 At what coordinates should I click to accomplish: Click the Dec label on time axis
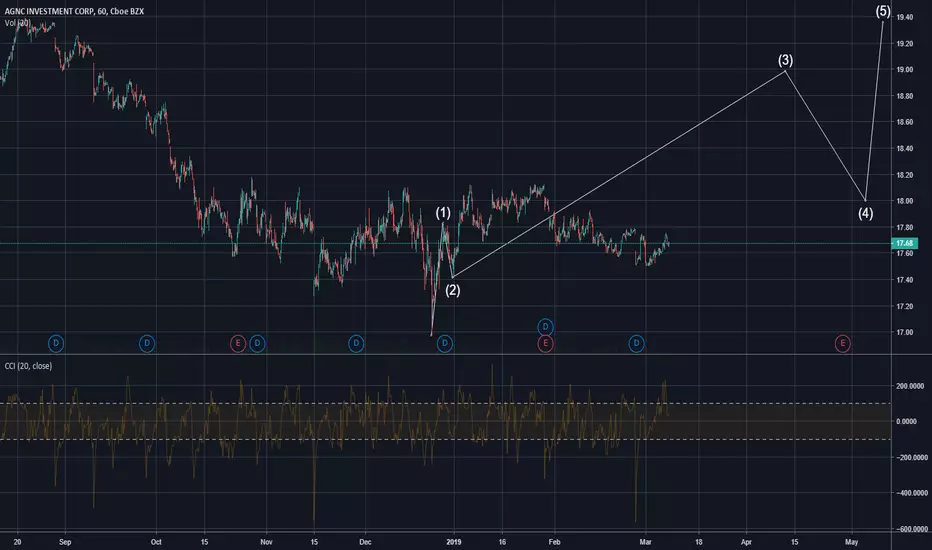(x=365, y=542)
